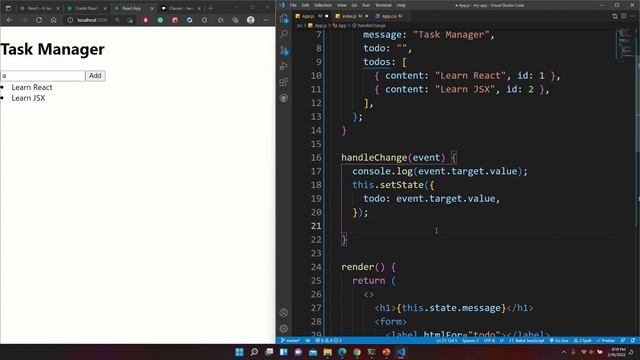640x360 pixels.
Task: Click Go Live in the status bar
Action: tap(559, 340)
